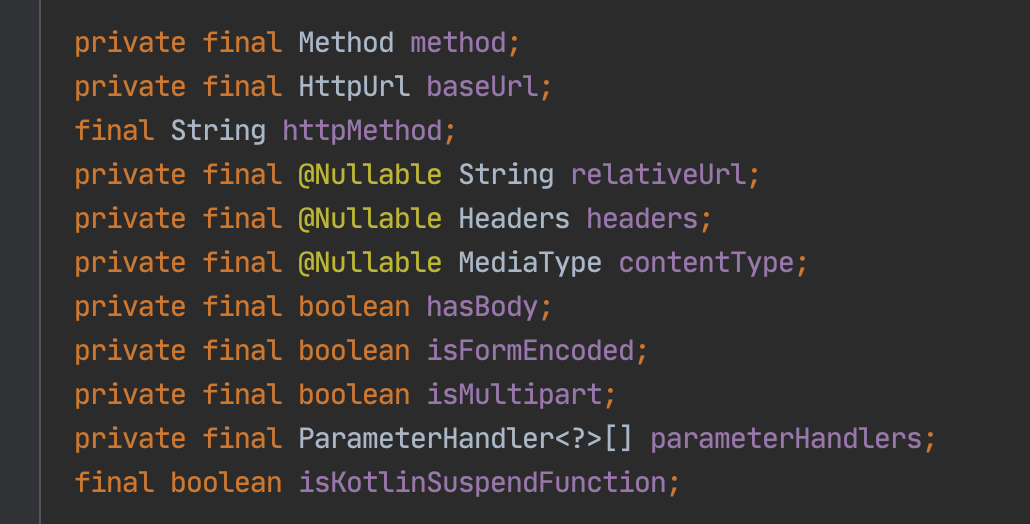Click the capitalized Method type name
The height and width of the screenshot is (524, 1030).
click(x=346, y=43)
